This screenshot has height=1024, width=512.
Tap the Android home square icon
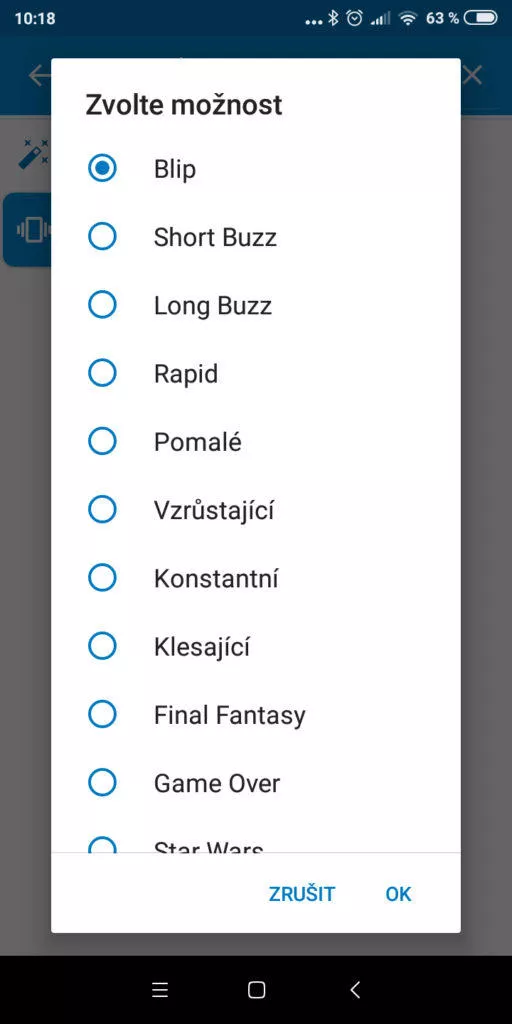pos(257,990)
